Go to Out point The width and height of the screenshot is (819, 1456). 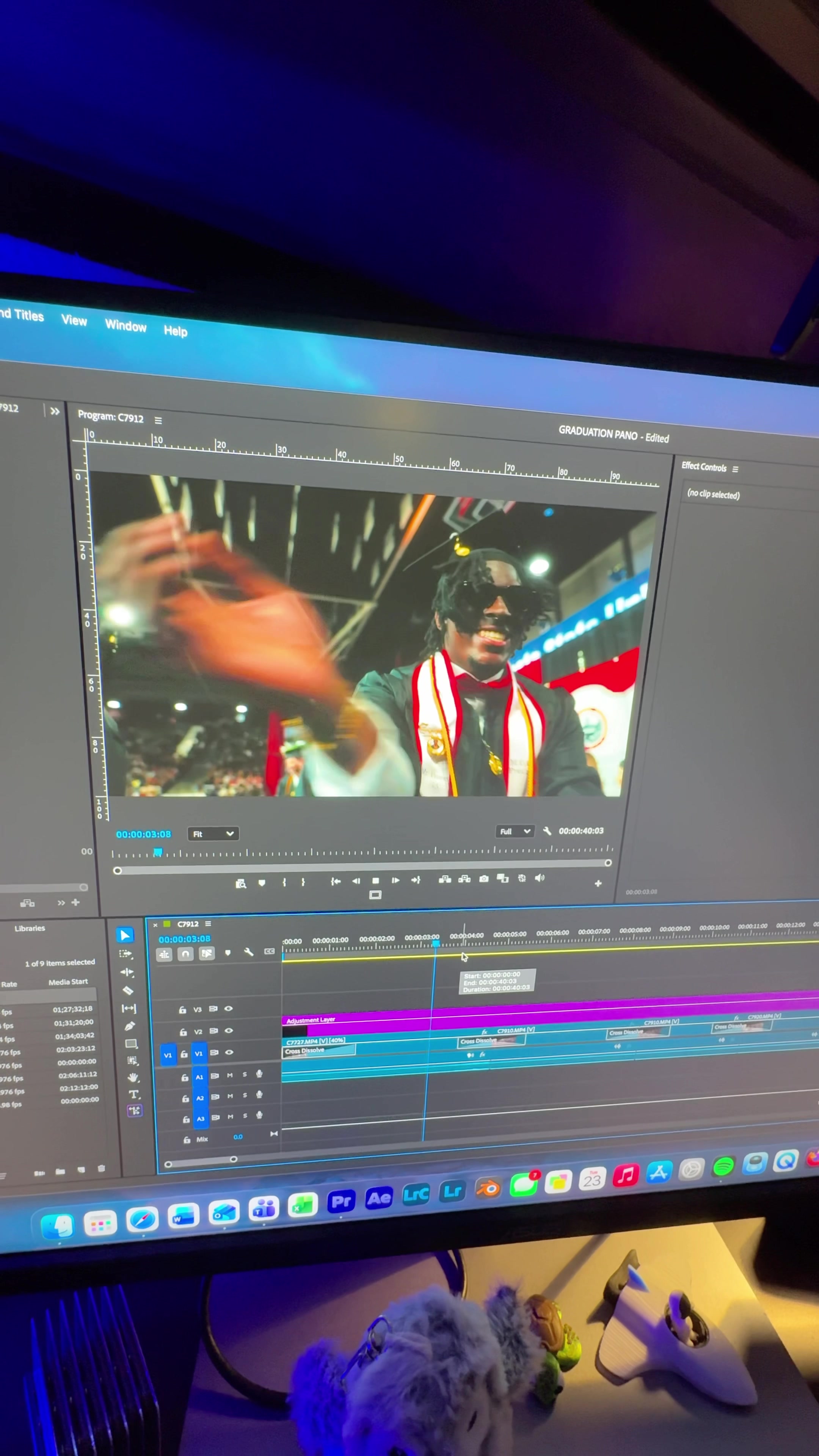click(x=416, y=880)
